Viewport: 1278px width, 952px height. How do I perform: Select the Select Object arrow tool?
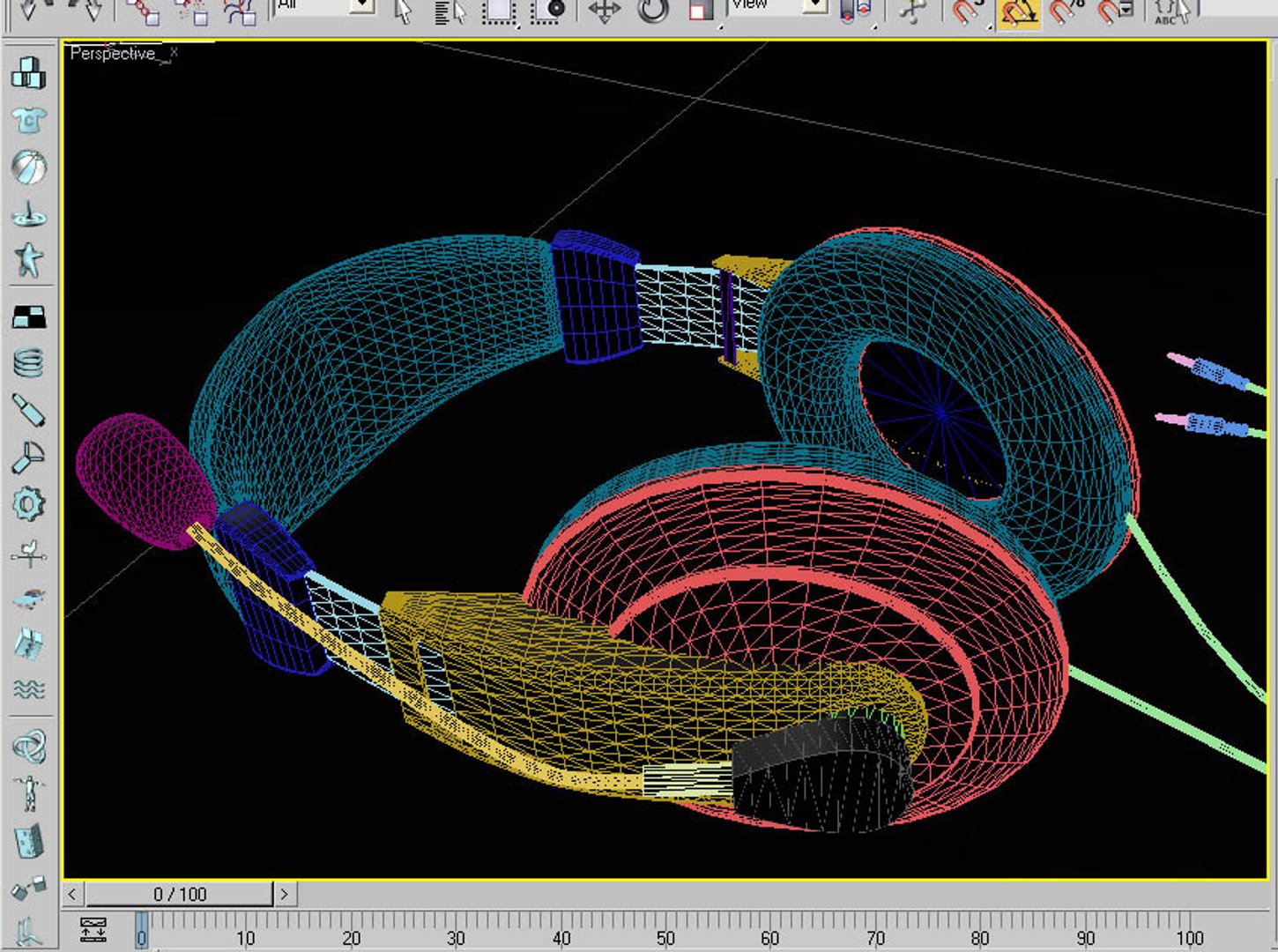[403, 11]
